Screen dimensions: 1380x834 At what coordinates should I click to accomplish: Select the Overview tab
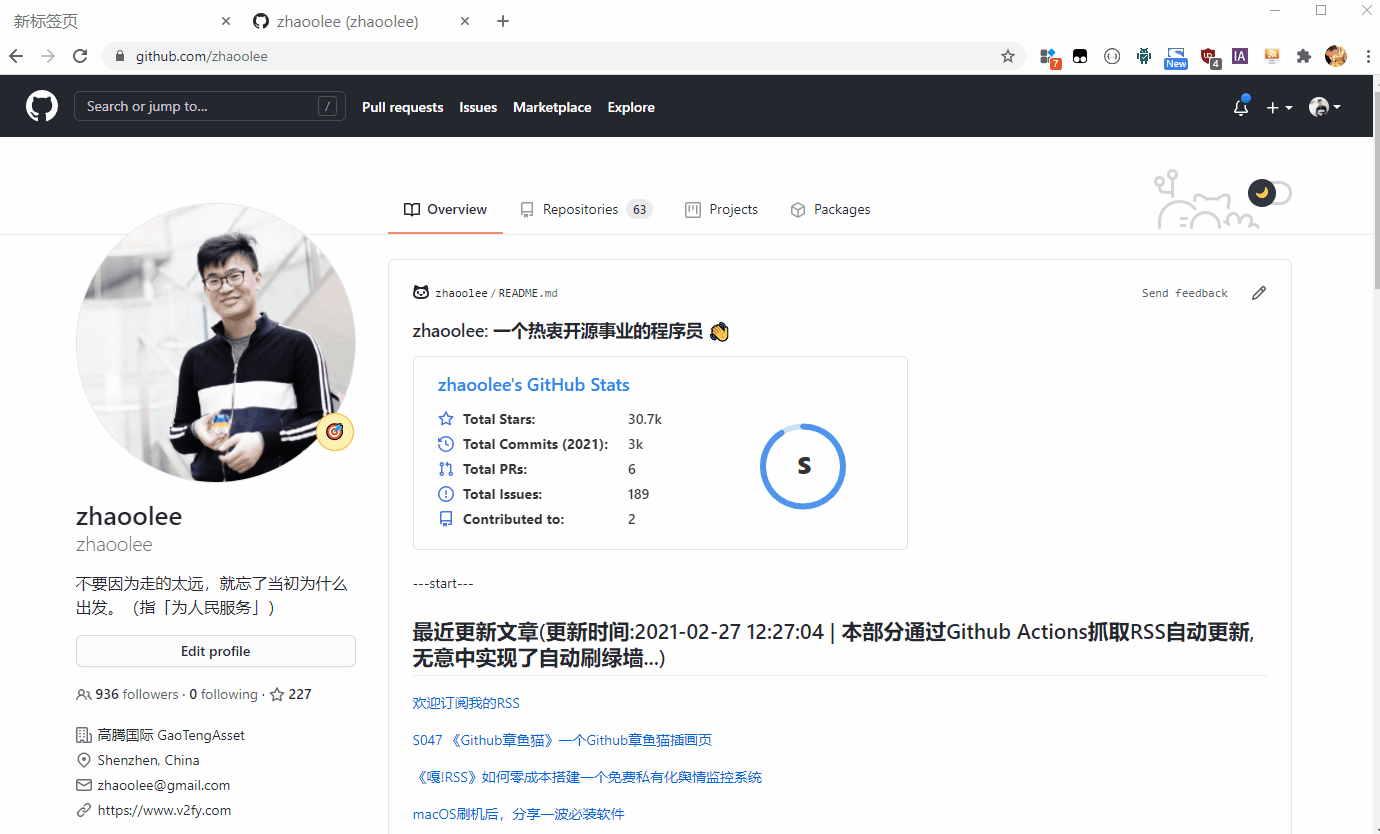point(445,209)
